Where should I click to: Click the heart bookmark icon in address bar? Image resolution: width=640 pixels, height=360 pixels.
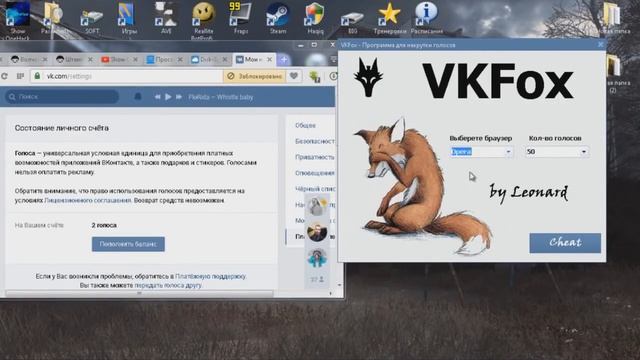[293, 76]
